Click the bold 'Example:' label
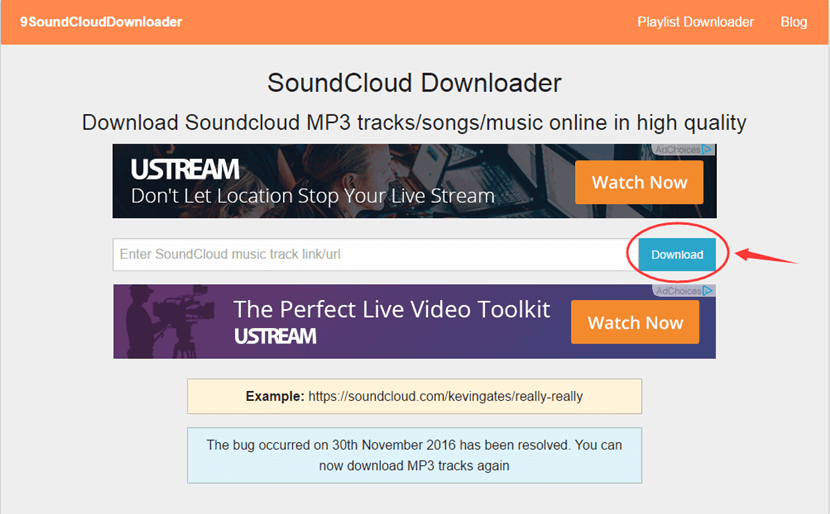 click(x=275, y=396)
